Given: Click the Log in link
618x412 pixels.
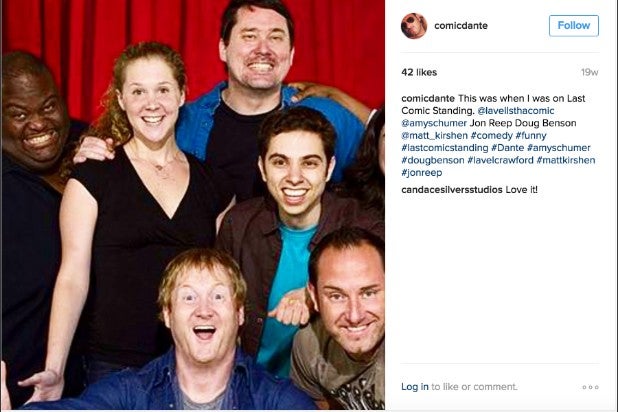Looking at the screenshot, I should coord(415,387).
